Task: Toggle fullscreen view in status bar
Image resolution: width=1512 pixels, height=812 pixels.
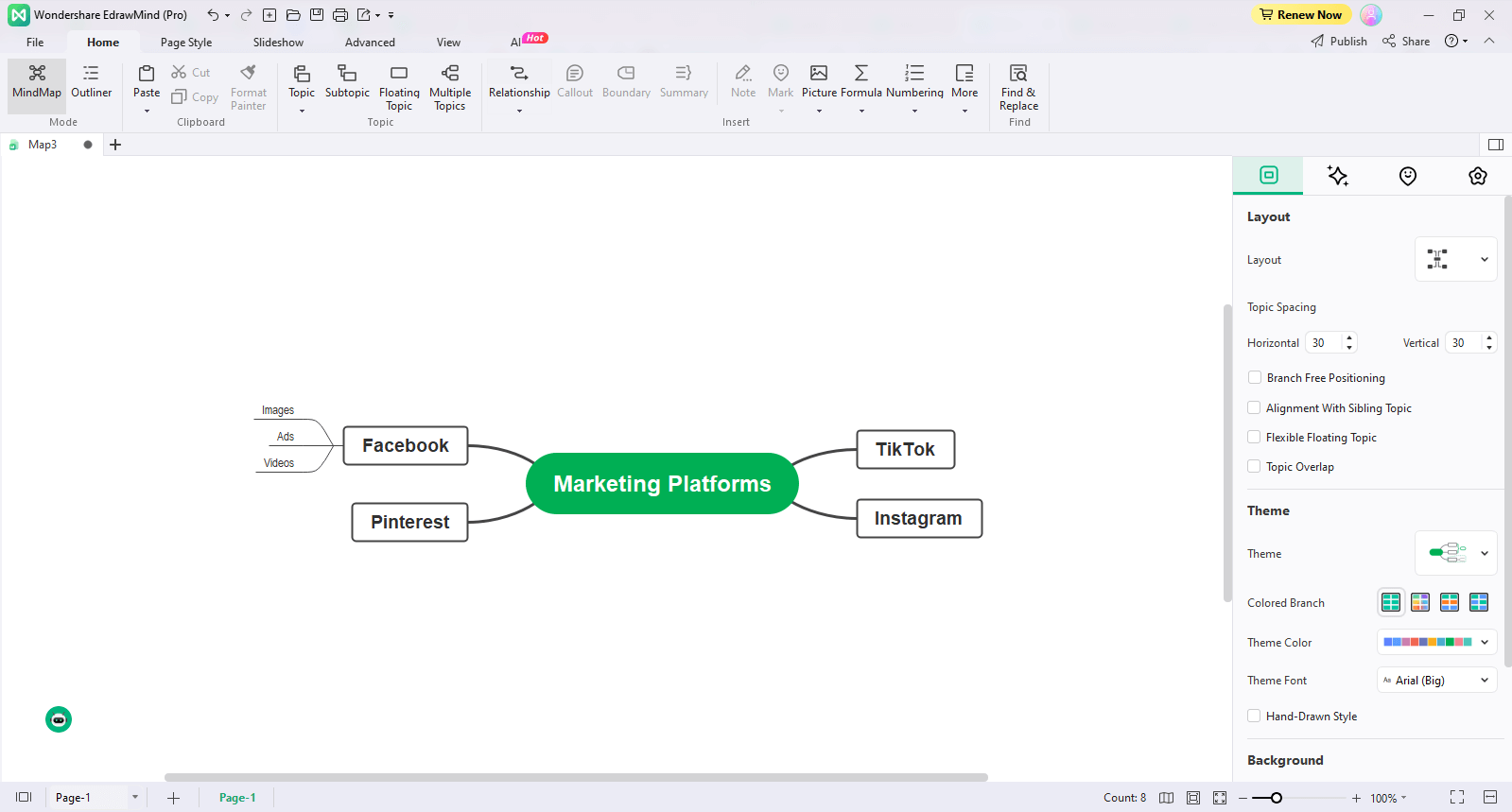Action: [x=1457, y=798]
